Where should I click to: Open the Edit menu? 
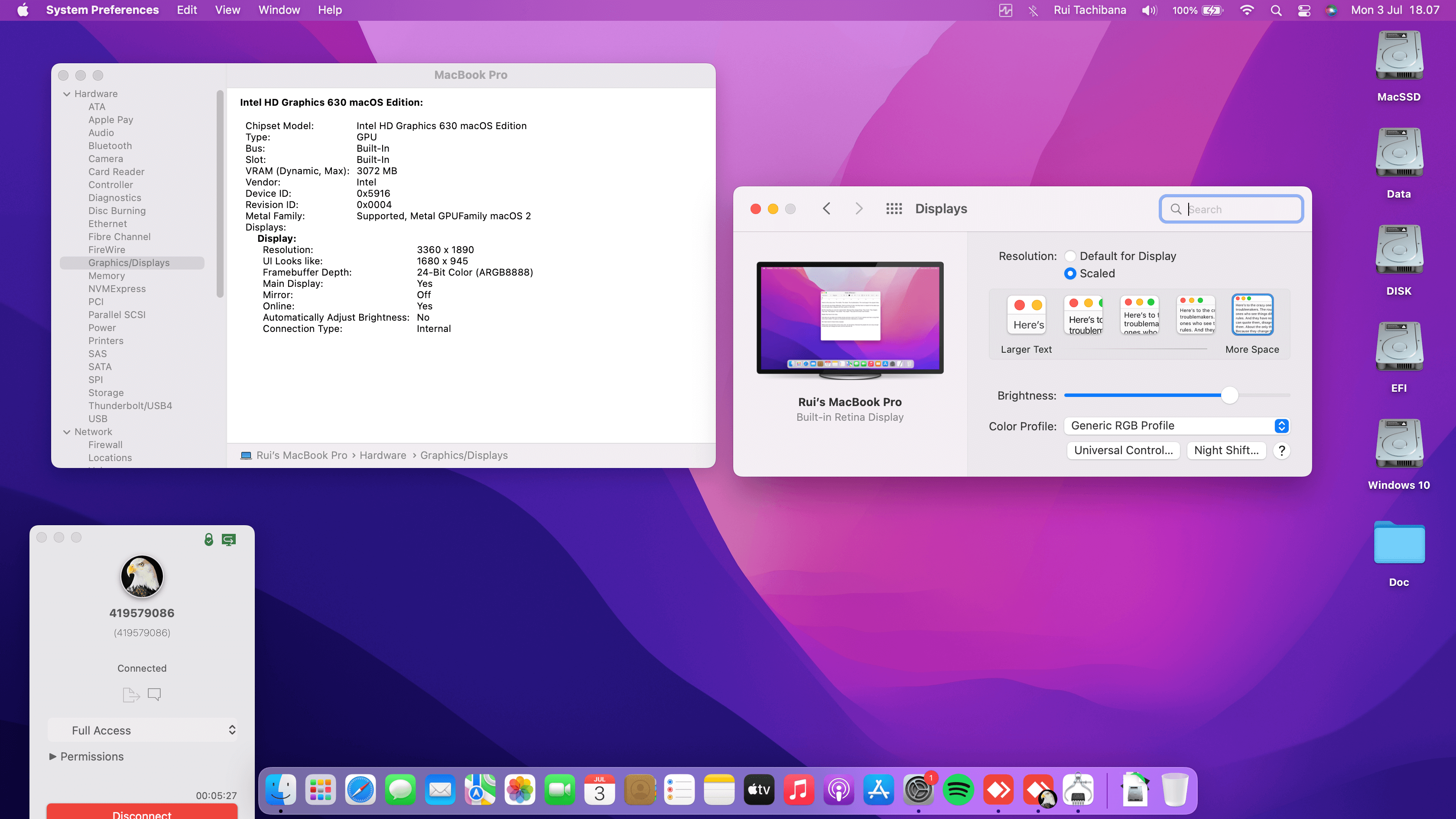[x=187, y=10]
